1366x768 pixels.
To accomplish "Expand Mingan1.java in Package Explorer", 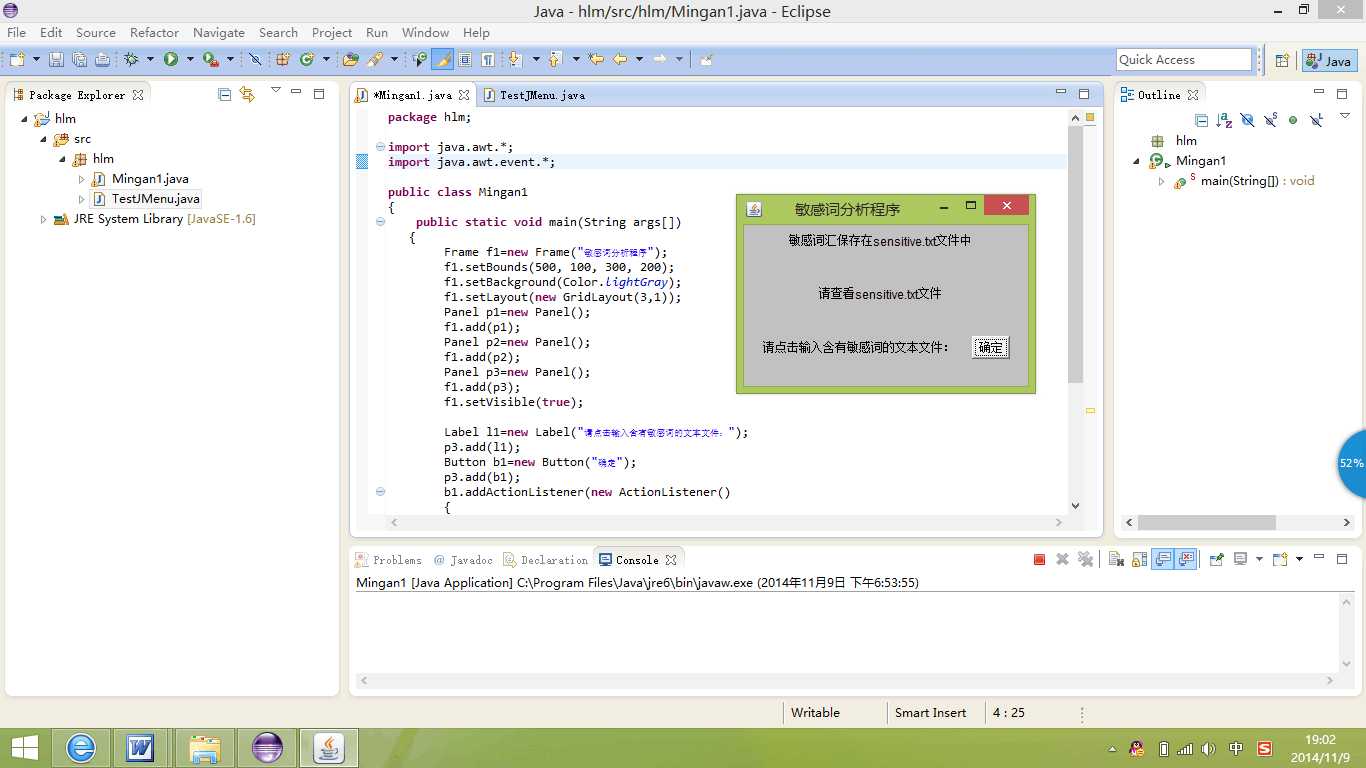I will (x=82, y=179).
